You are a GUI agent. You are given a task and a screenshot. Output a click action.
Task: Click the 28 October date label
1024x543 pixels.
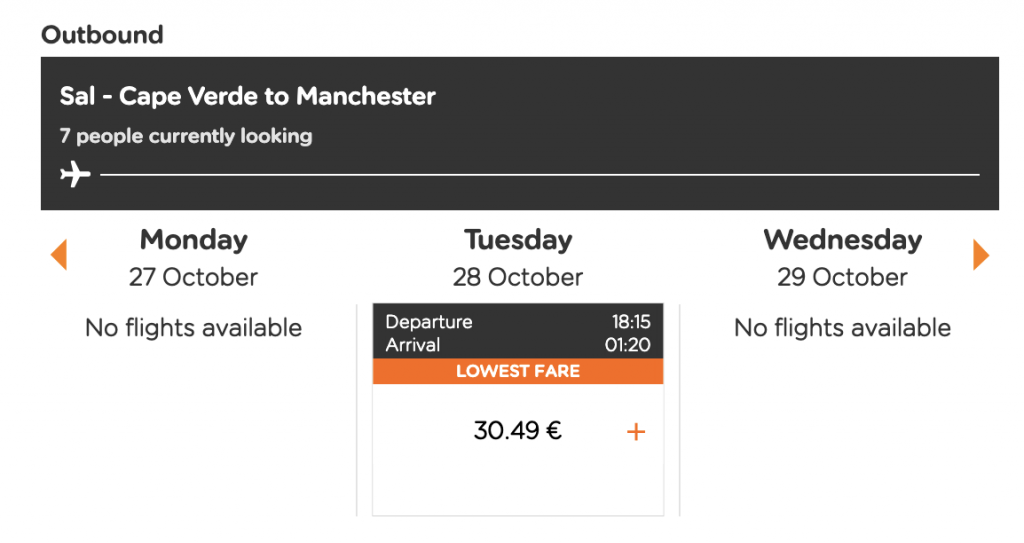tap(518, 277)
